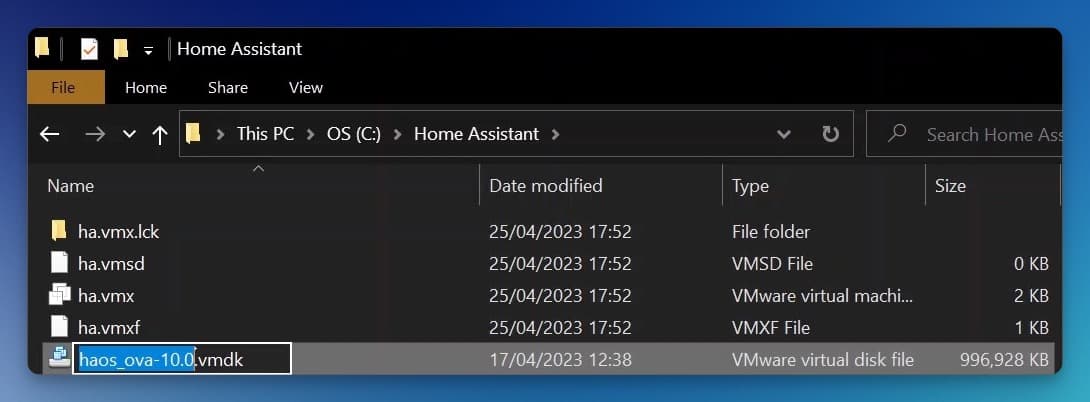This screenshot has width=1090, height=402.
Task: Open the recent locations dropdown arrow
Action: [129, 134]
